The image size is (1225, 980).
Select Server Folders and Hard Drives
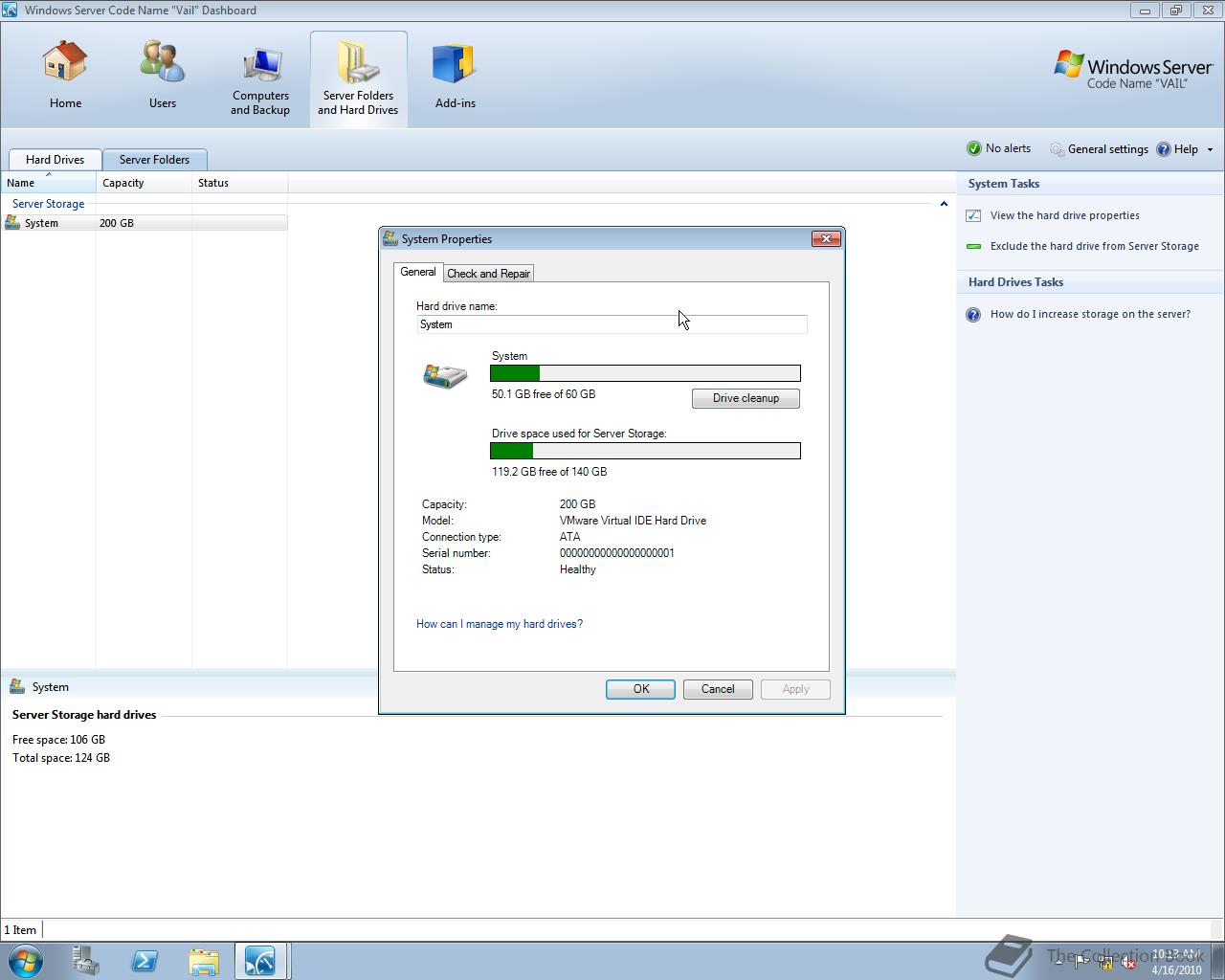[358, 78]
